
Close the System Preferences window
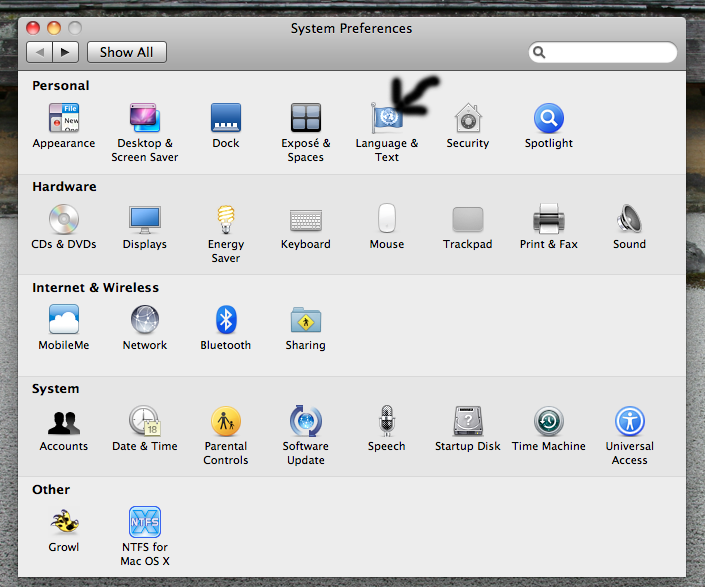[33, 28]
